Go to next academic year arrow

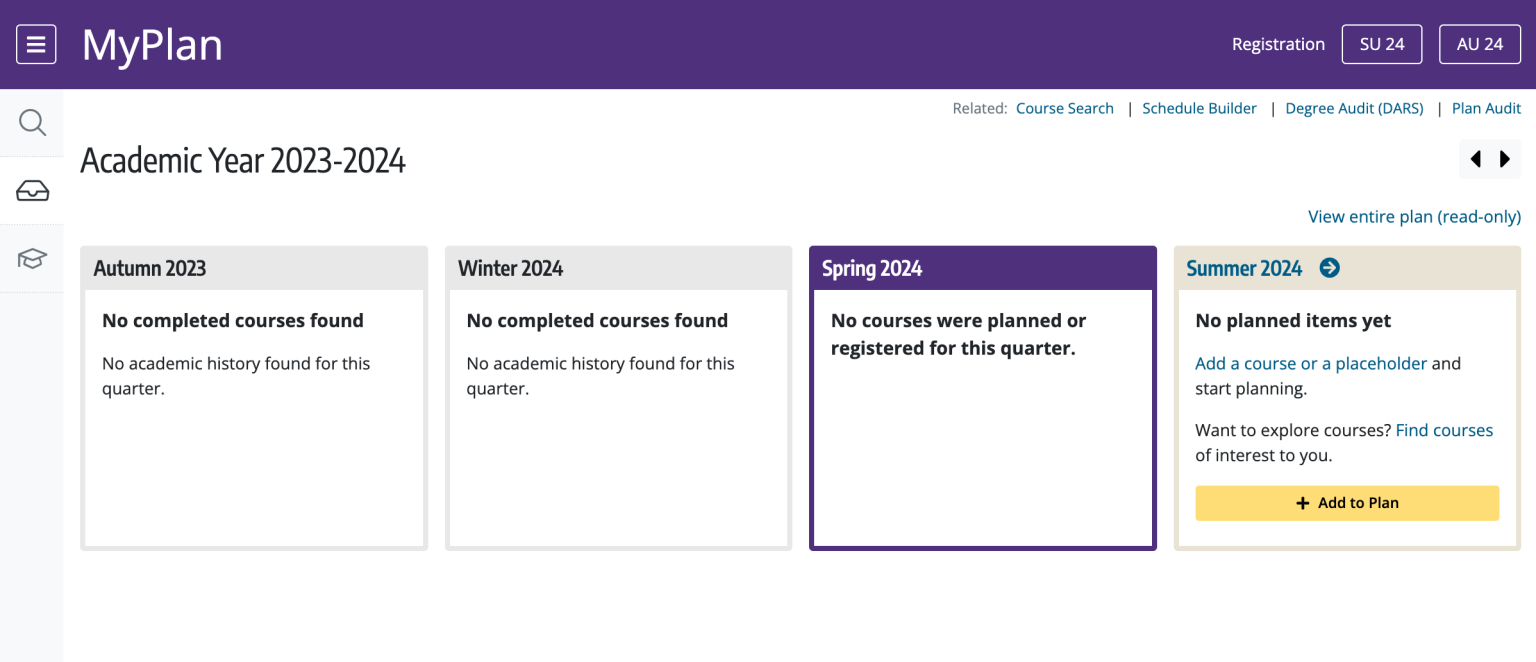1505,159
